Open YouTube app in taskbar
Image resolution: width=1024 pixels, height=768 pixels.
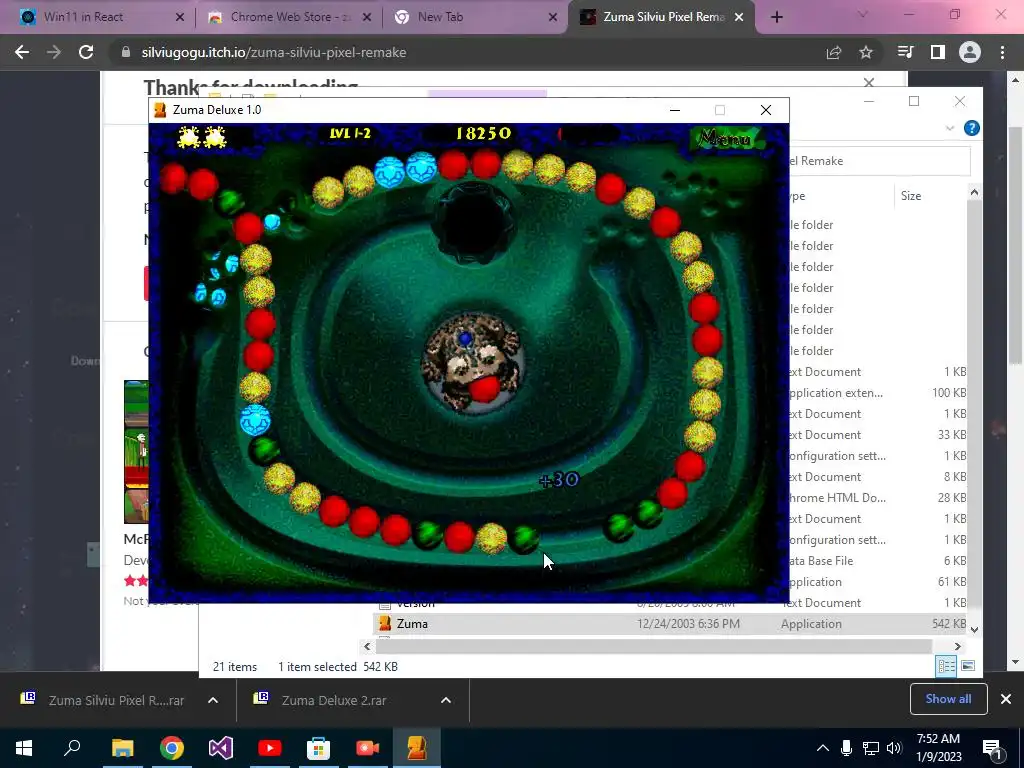coord(269,748)
